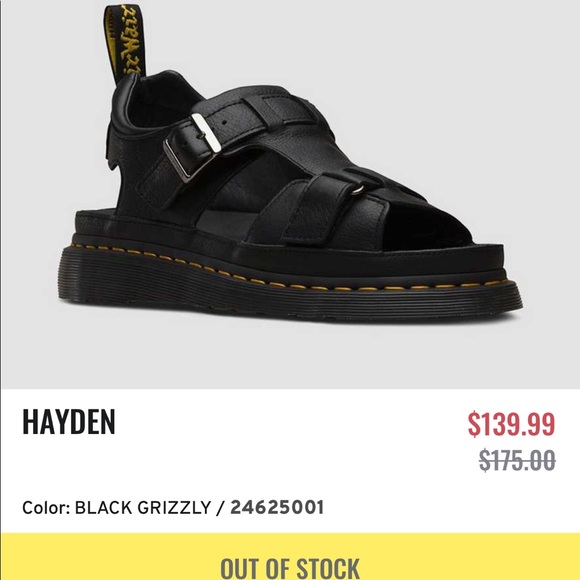Click the crossed-out $175.00 original price
The height and width of the screenshot is (580, 580).
point(517,461)
